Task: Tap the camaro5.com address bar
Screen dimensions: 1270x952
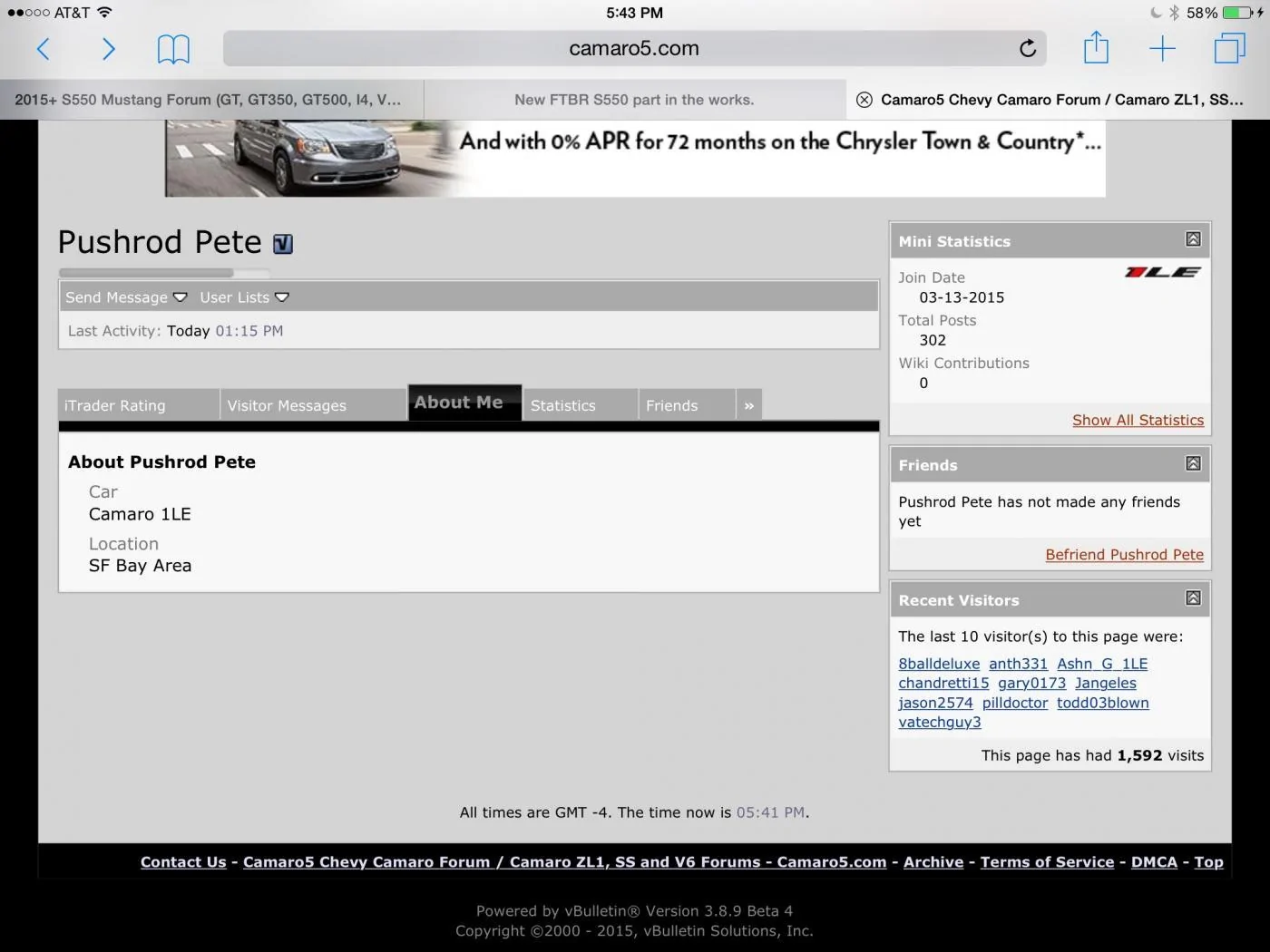Action: tap(634, 49)
